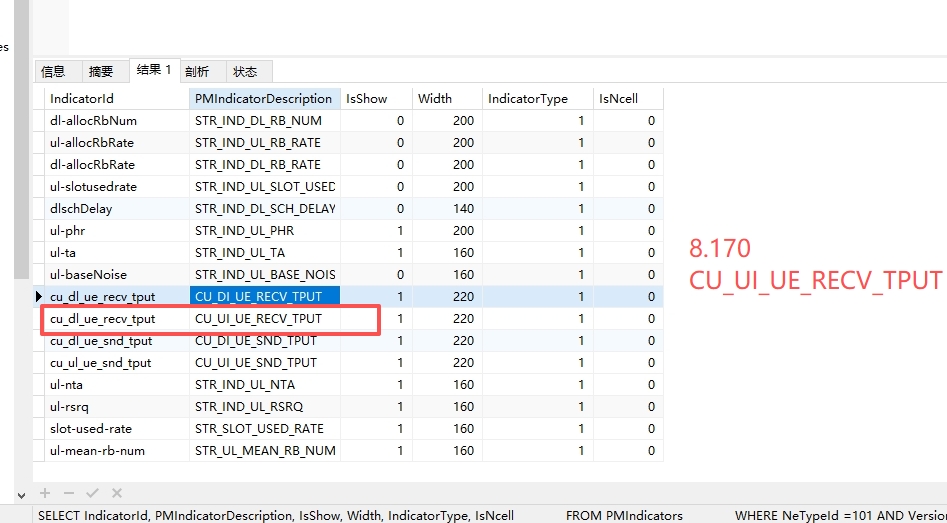Click the IsNcell column header
The height and width of the screenshot is (523, 947).
(618, 99)
